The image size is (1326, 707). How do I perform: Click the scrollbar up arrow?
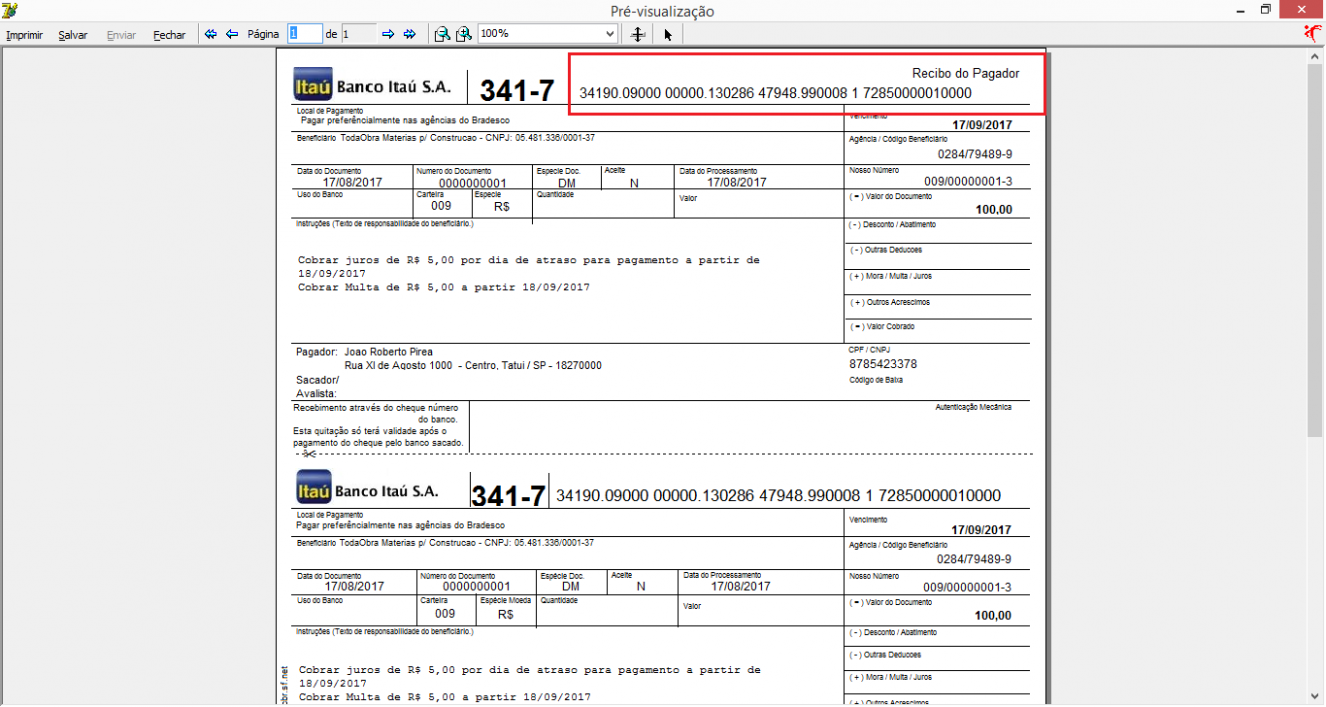[x=1316, y=58]
